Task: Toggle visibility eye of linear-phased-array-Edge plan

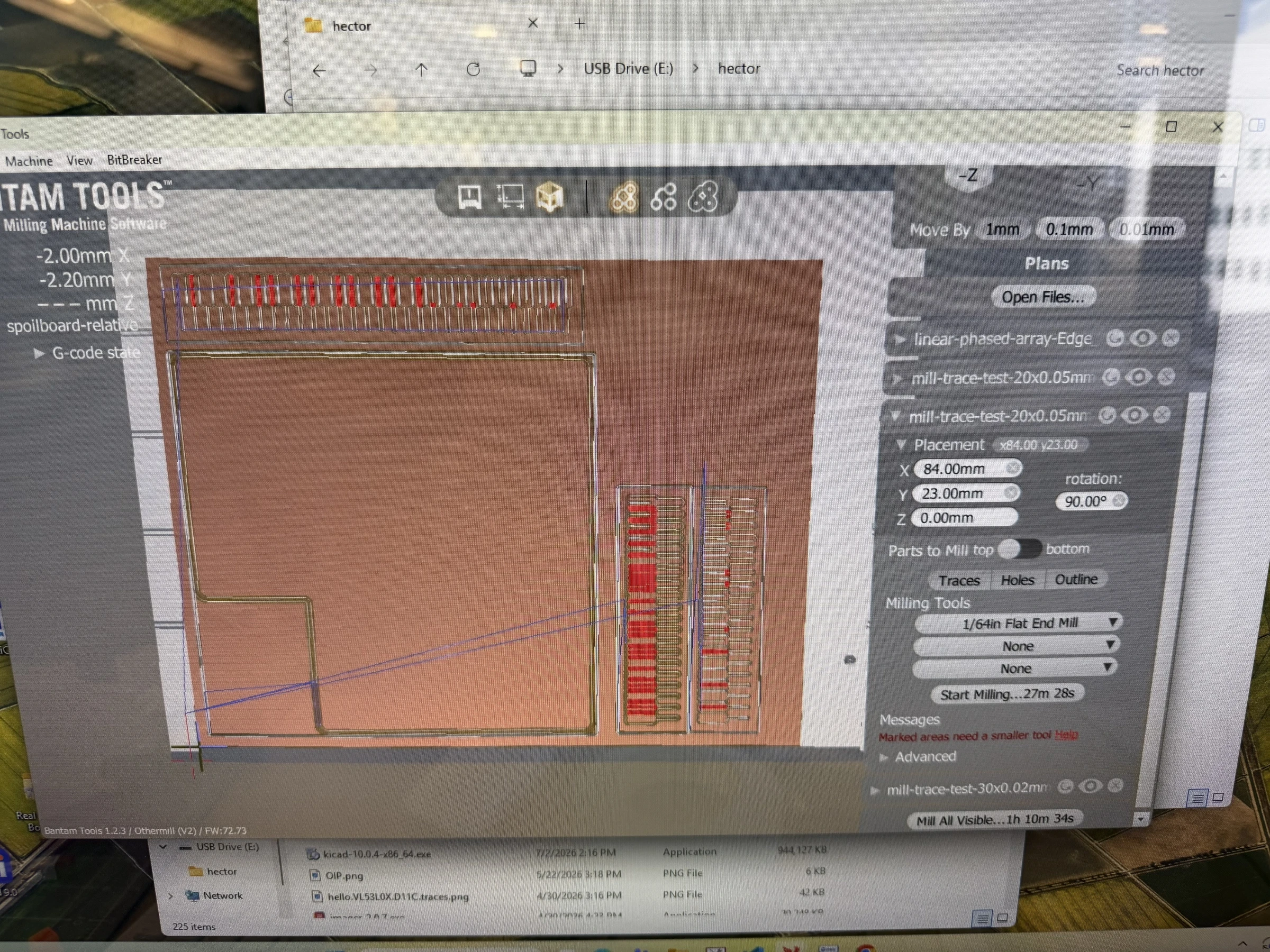Action: [1142, 338]
